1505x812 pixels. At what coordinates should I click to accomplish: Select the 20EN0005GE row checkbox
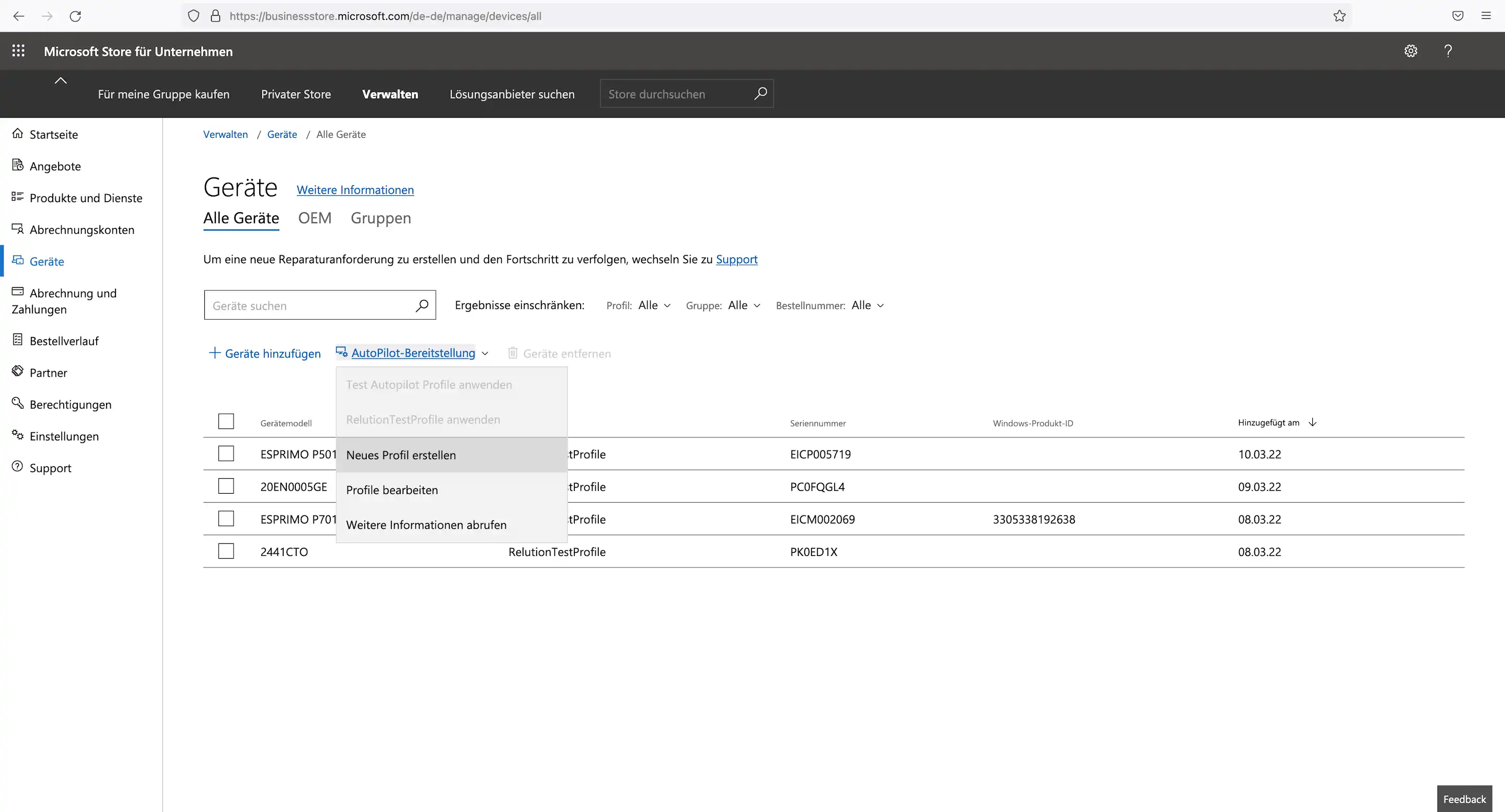point(226,486)
